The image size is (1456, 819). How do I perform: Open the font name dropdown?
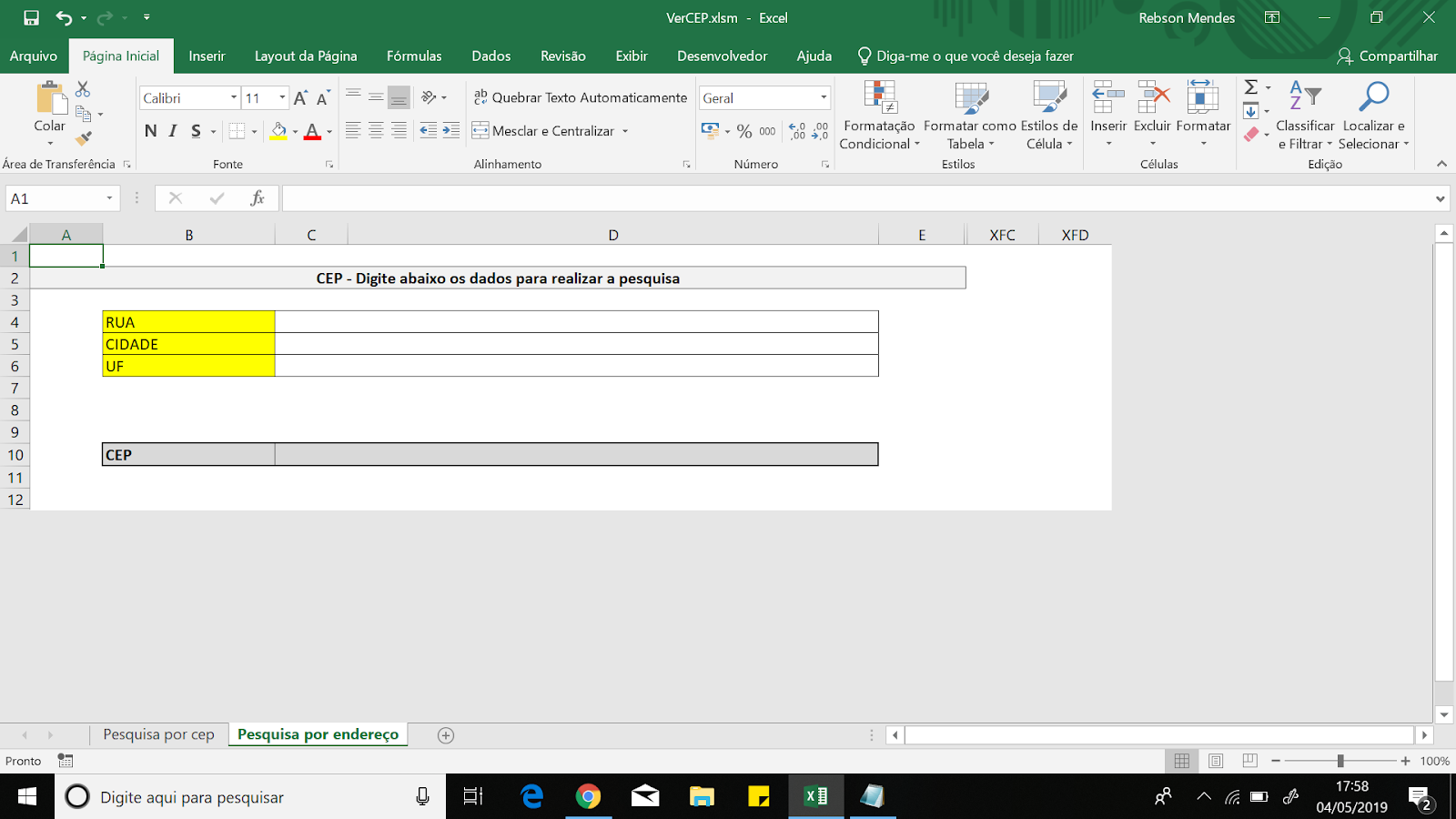(x=233, y=97)
